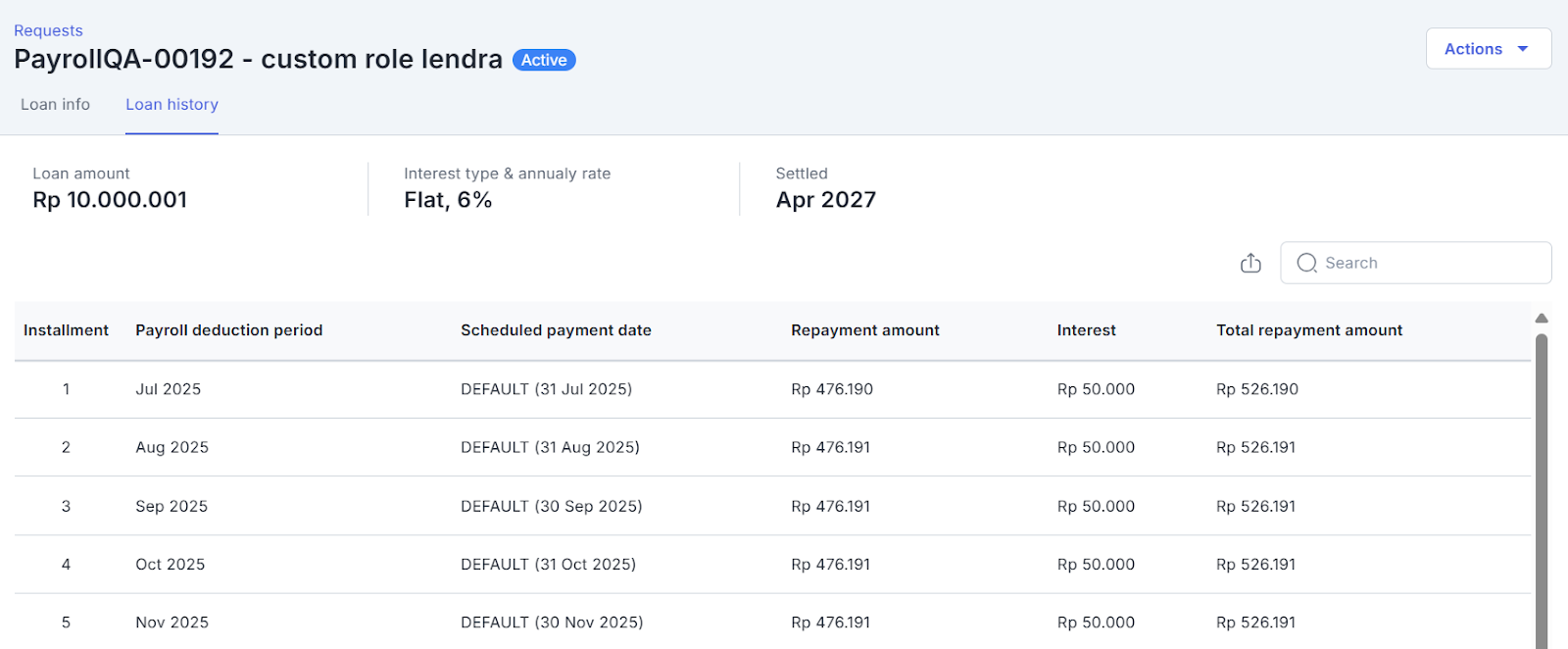Click the DEFAULT (30 Sep 2025) payment date
Viewport: 1568px width, 649px height.
551,506
